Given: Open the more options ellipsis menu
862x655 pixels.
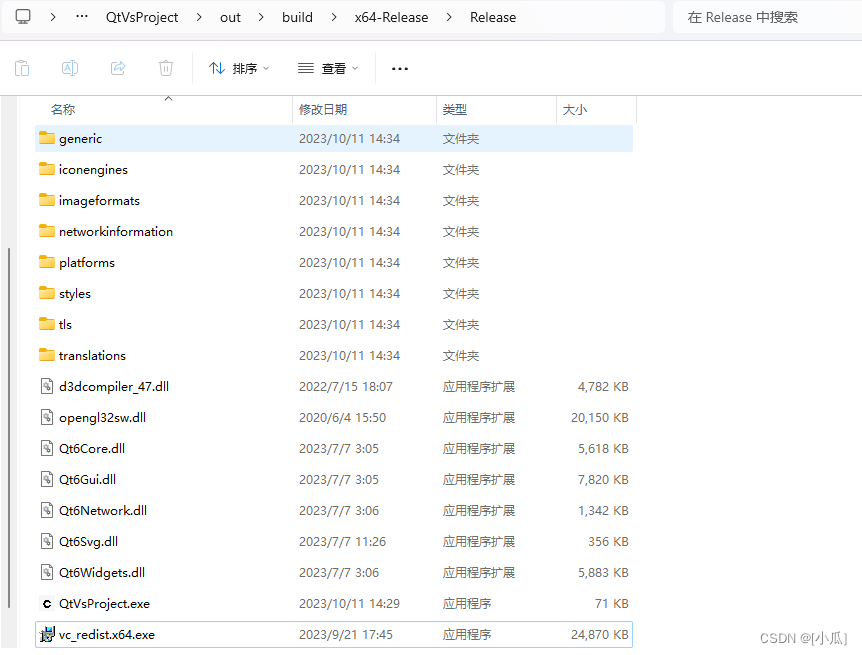Looking at the screenshot, I should tap(400, 69).
